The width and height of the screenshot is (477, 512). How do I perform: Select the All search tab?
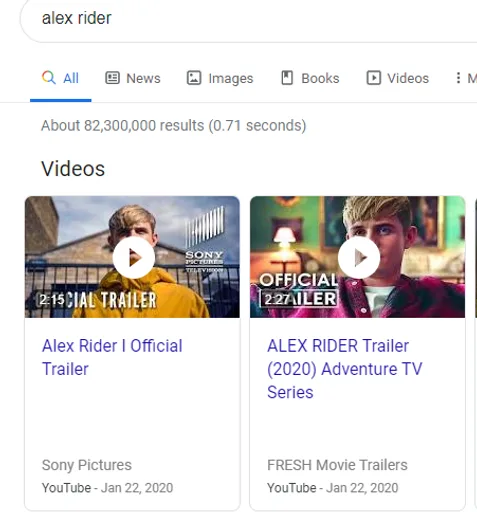coord(60,79)
